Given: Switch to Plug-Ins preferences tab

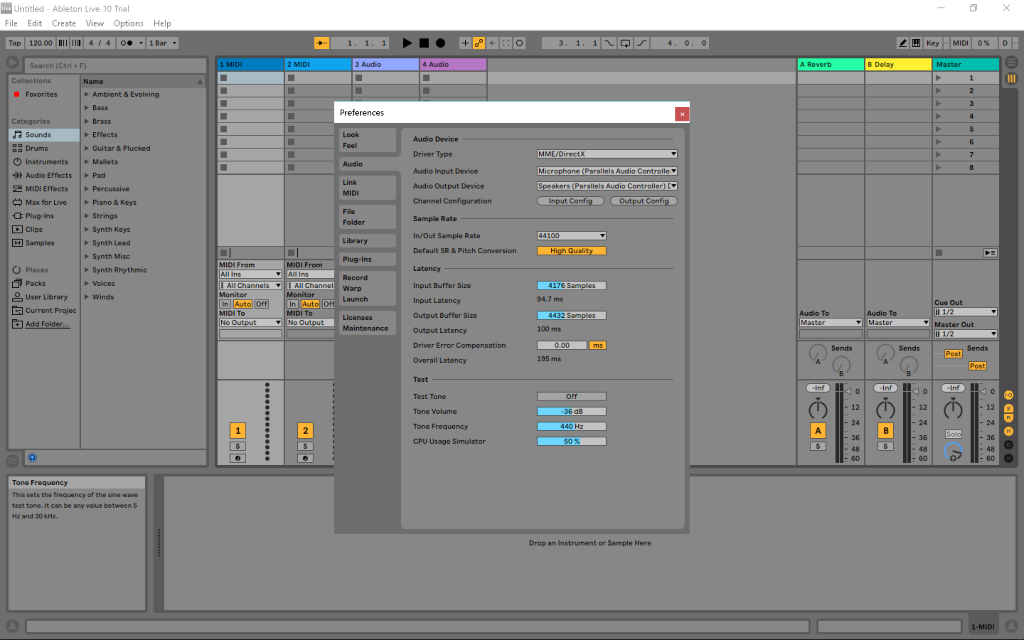Looking at the screenshot, I should click(x=368, y=259).
